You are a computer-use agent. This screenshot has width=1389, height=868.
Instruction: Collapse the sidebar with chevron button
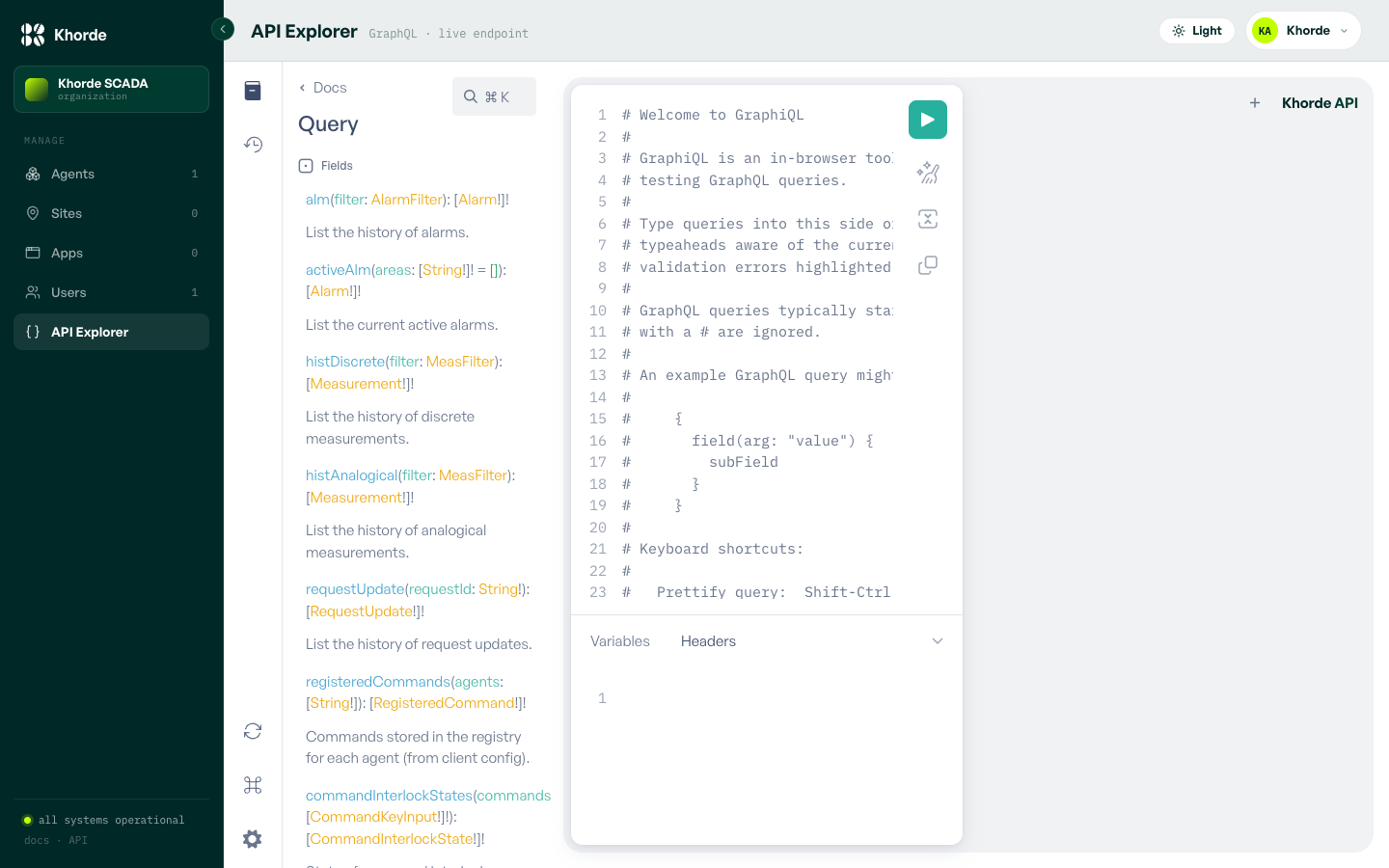pos(223,29)
